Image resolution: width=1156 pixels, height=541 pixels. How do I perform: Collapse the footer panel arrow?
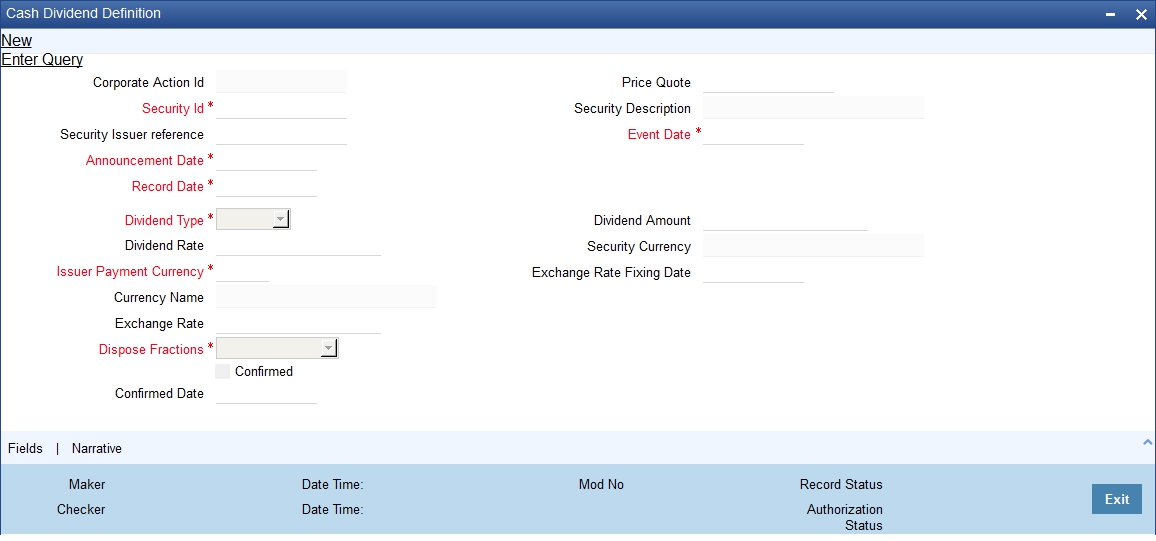[x=1147, y=442]
